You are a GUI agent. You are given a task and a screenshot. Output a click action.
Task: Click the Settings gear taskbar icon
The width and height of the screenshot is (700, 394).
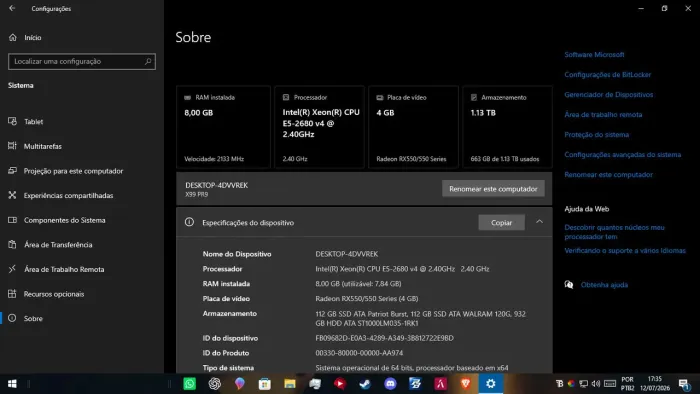[x=491, y=384]
